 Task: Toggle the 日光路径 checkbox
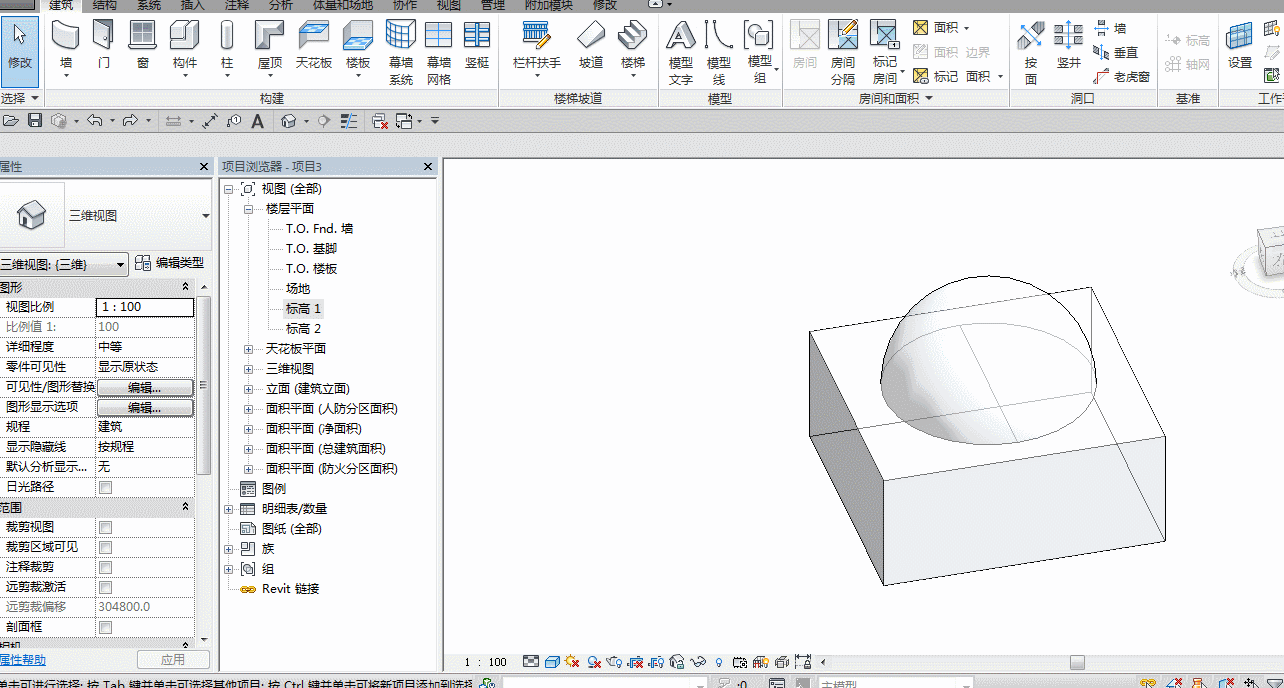point(106,487)
